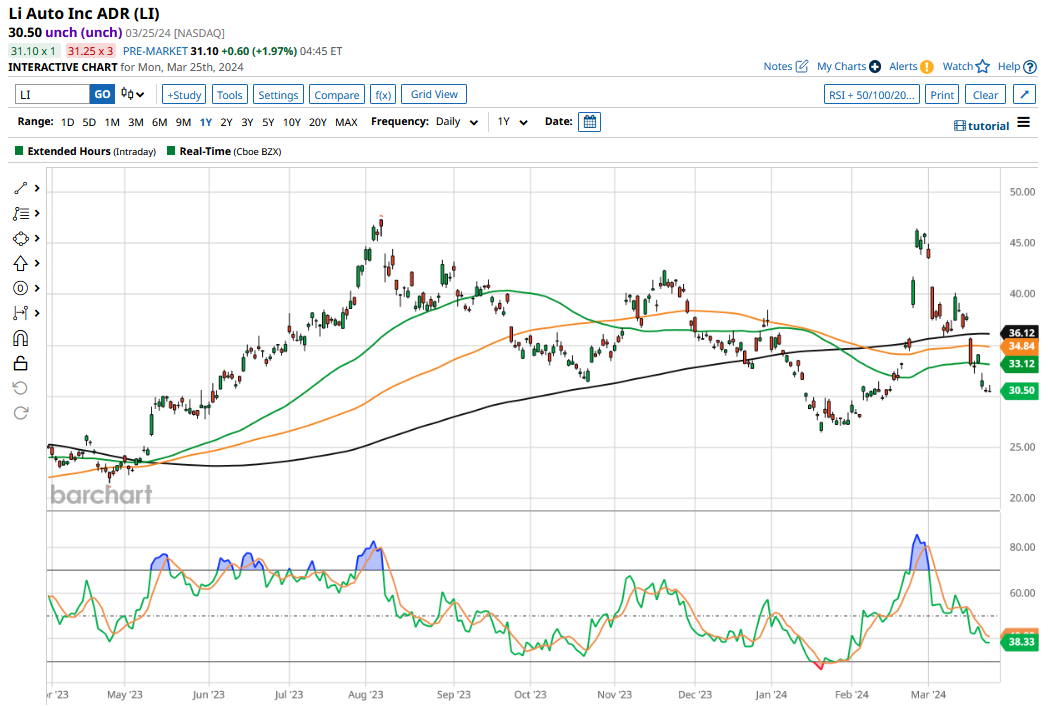This screenshot has width=1048, height=706.
Task: Select the 6M range option
Action: 159,122
